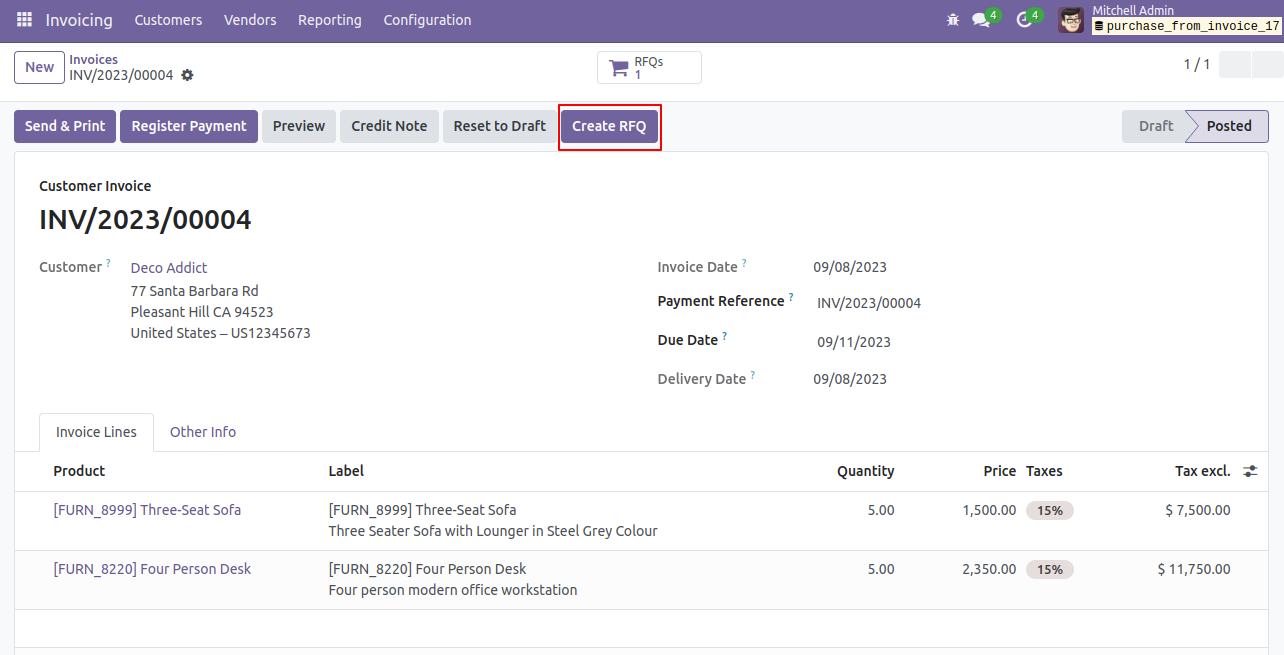This screenshot has height=655, width=1284.
Task: Click the New button
Action: point(40,67)
